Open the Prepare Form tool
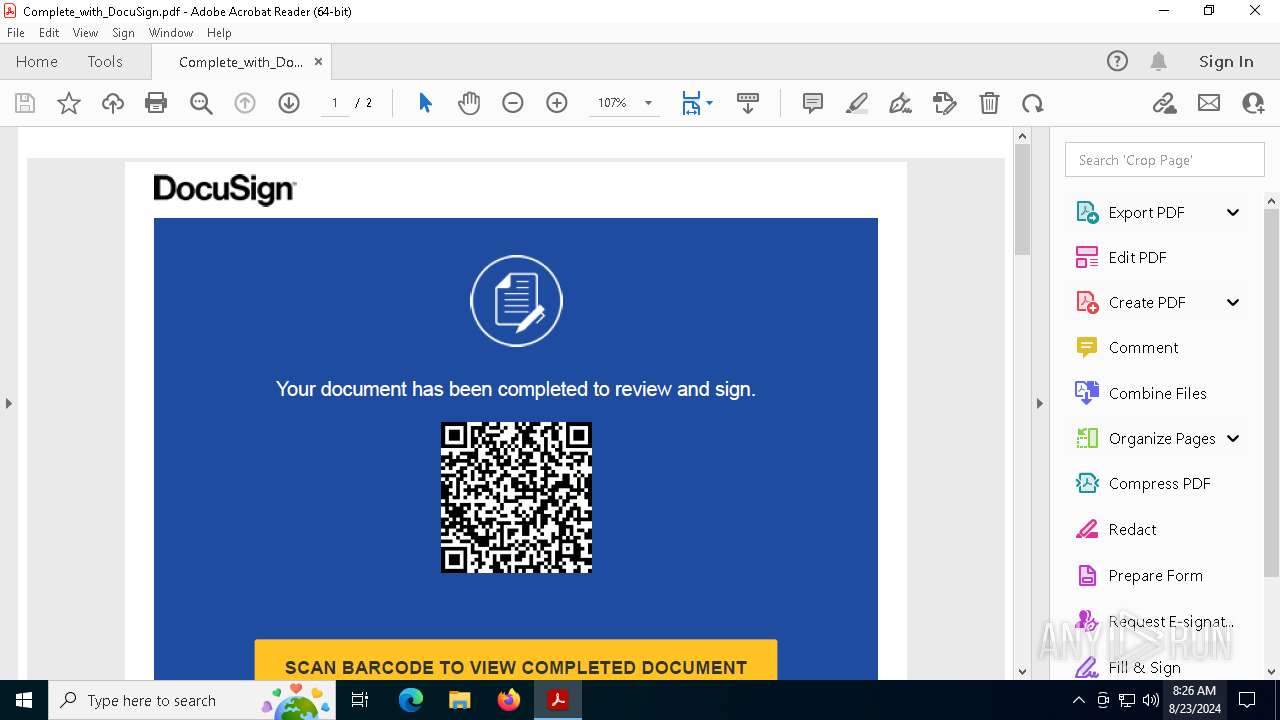Image resolution: width=1280 pixels, height=720 pixels. point(1138,575)
